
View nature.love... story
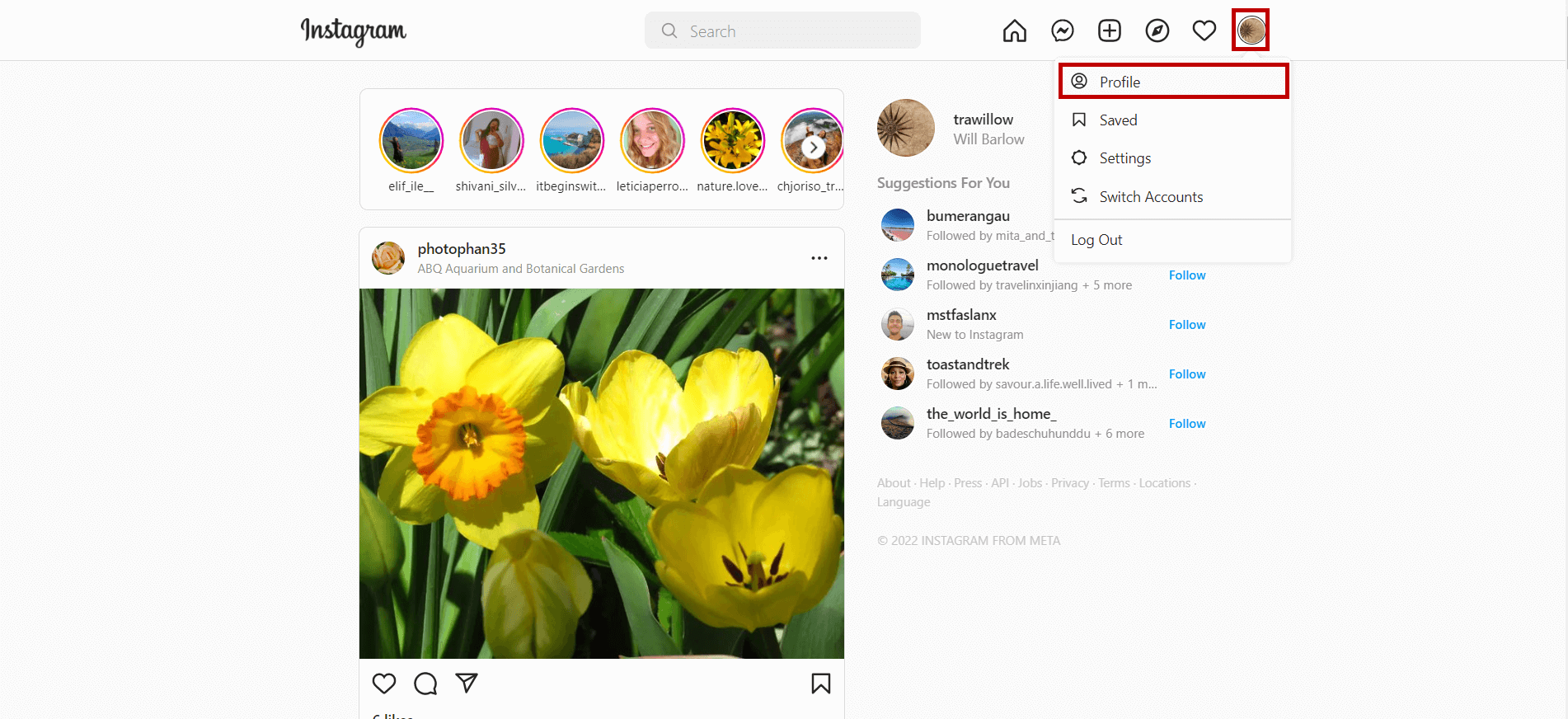(732, 140)
